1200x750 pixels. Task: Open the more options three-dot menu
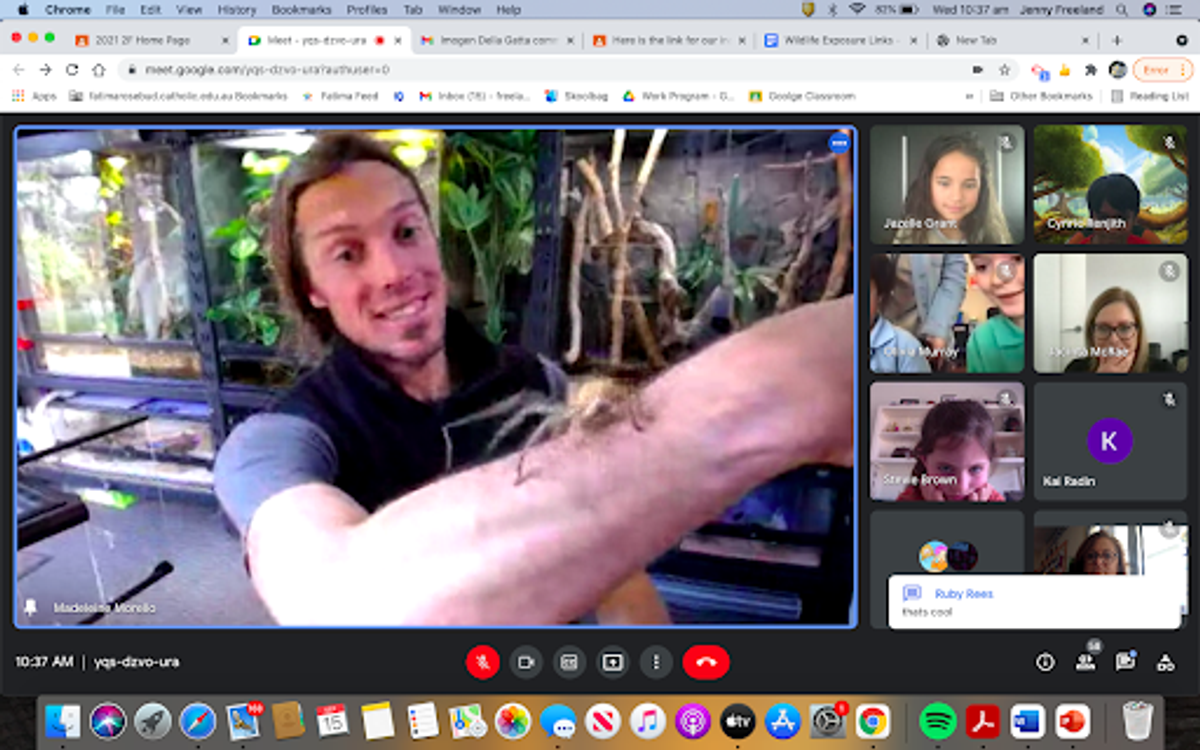[656, 662]
